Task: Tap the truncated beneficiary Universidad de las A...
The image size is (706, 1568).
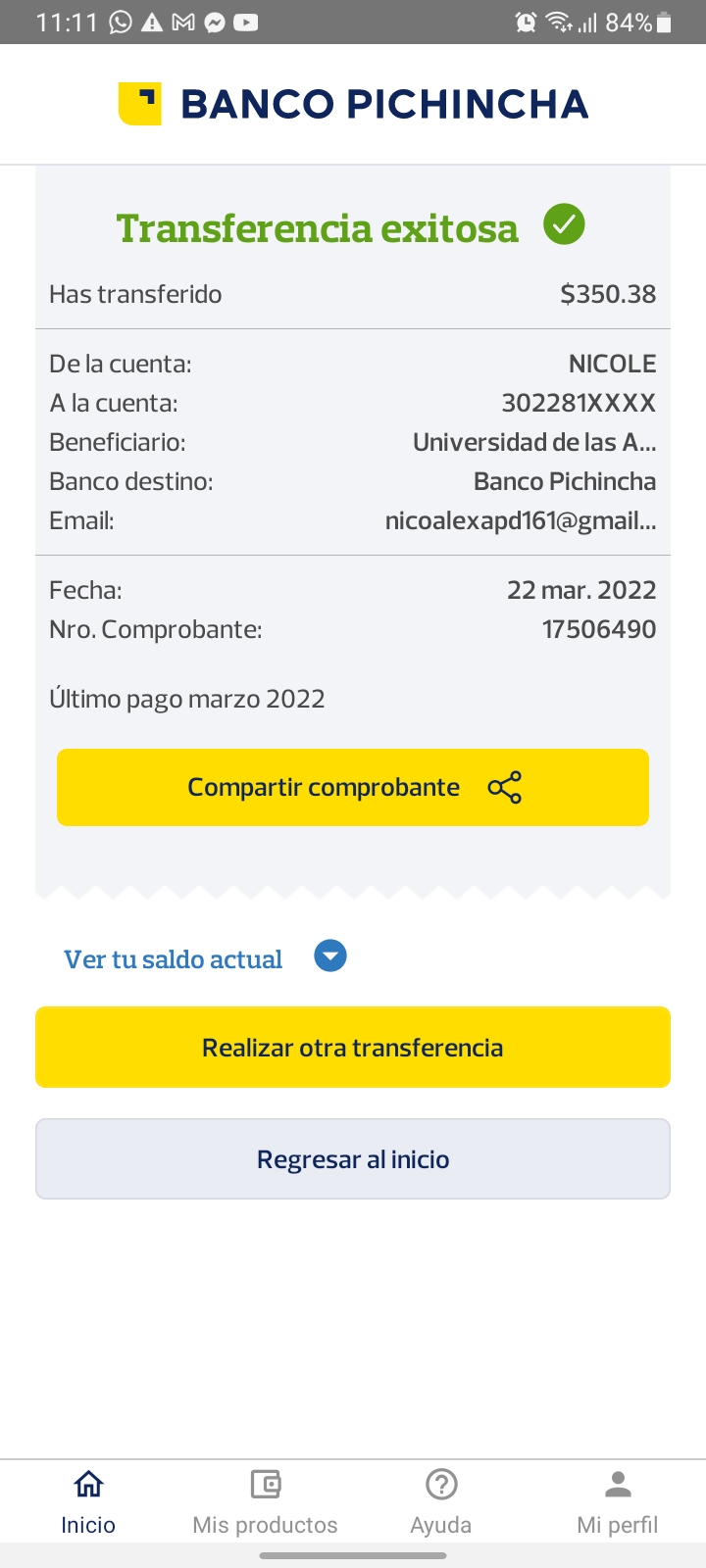Action: (534, 442)
